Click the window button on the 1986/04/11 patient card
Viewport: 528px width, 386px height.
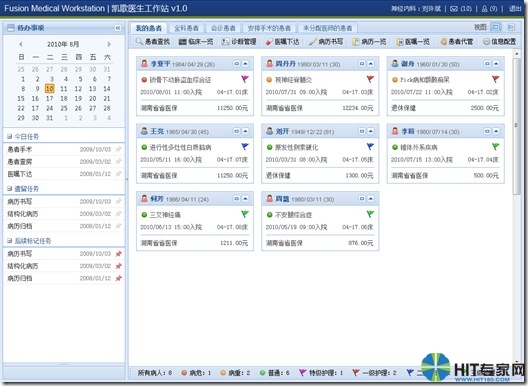(237, 199)
